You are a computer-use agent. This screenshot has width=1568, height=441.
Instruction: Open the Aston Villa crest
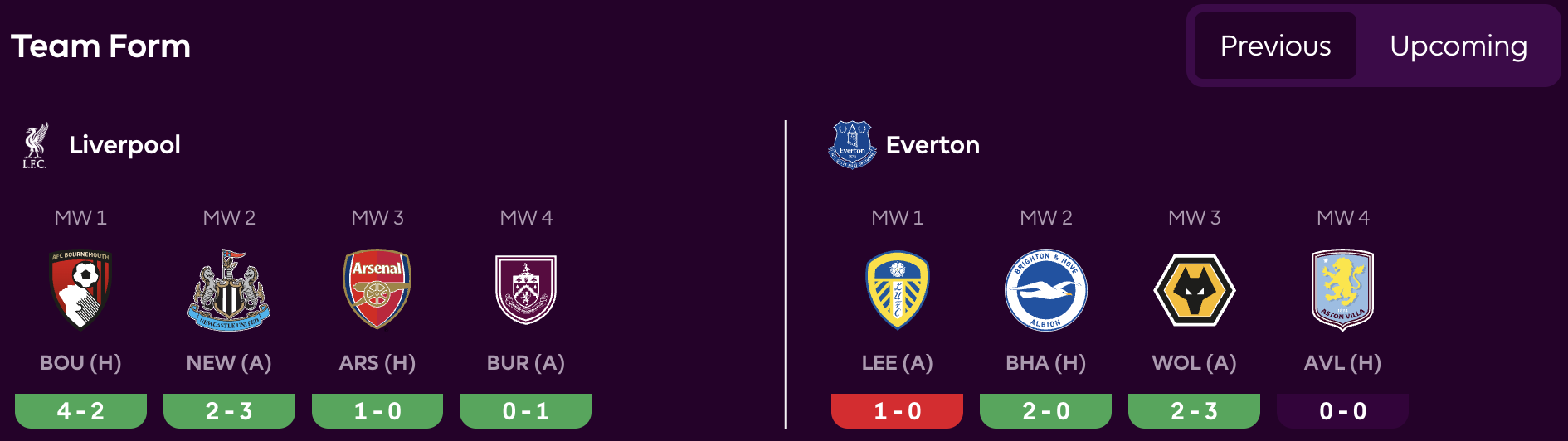[1342, 289]
